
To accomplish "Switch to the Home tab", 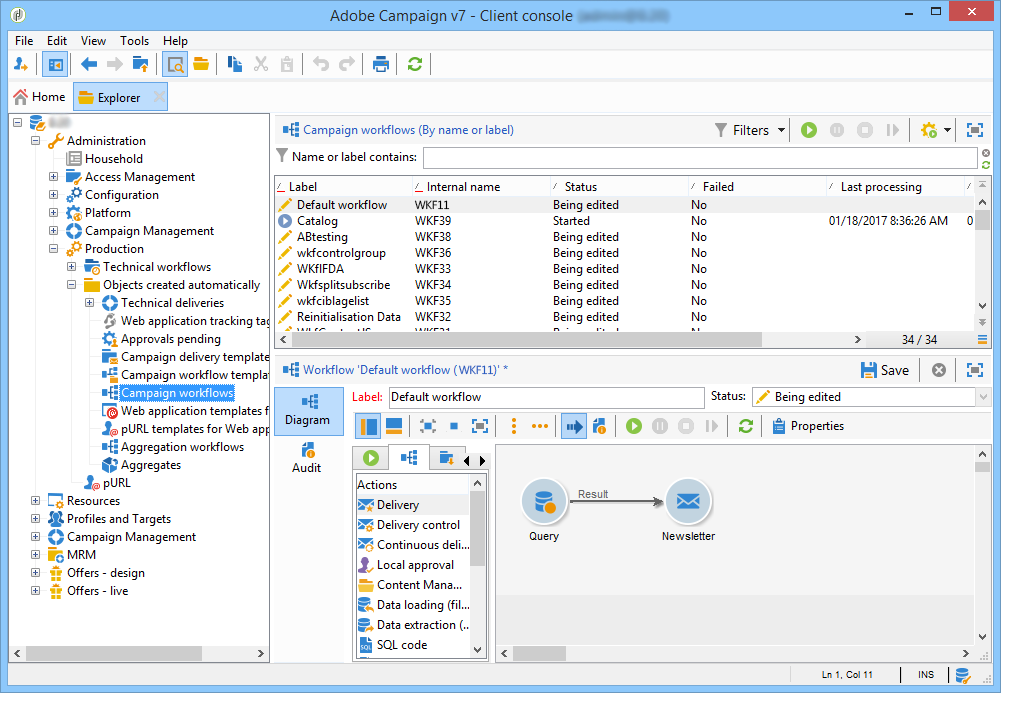I will pos(39,97).
